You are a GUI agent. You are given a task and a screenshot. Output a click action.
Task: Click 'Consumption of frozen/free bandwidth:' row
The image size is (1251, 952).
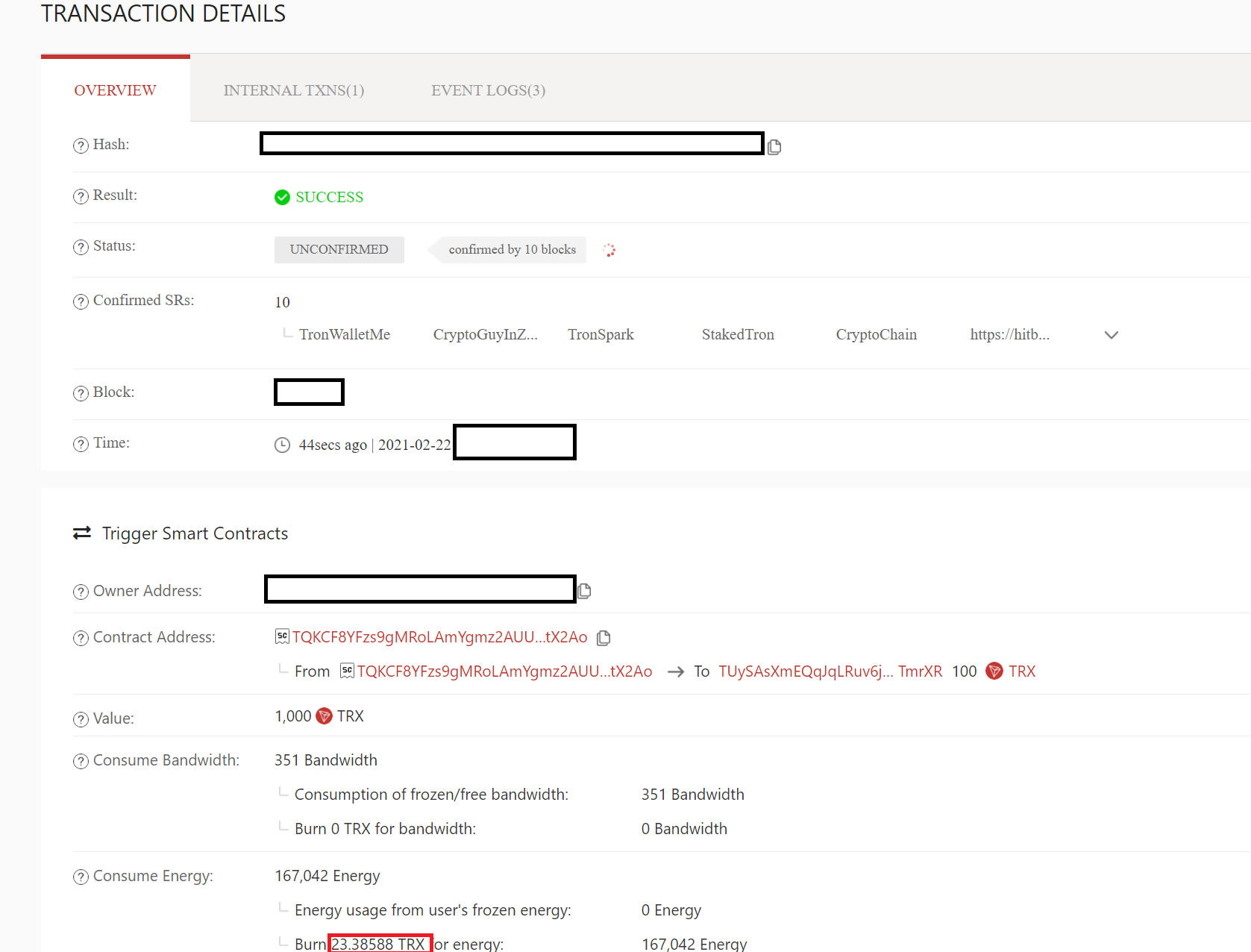[x=431, y=795]
